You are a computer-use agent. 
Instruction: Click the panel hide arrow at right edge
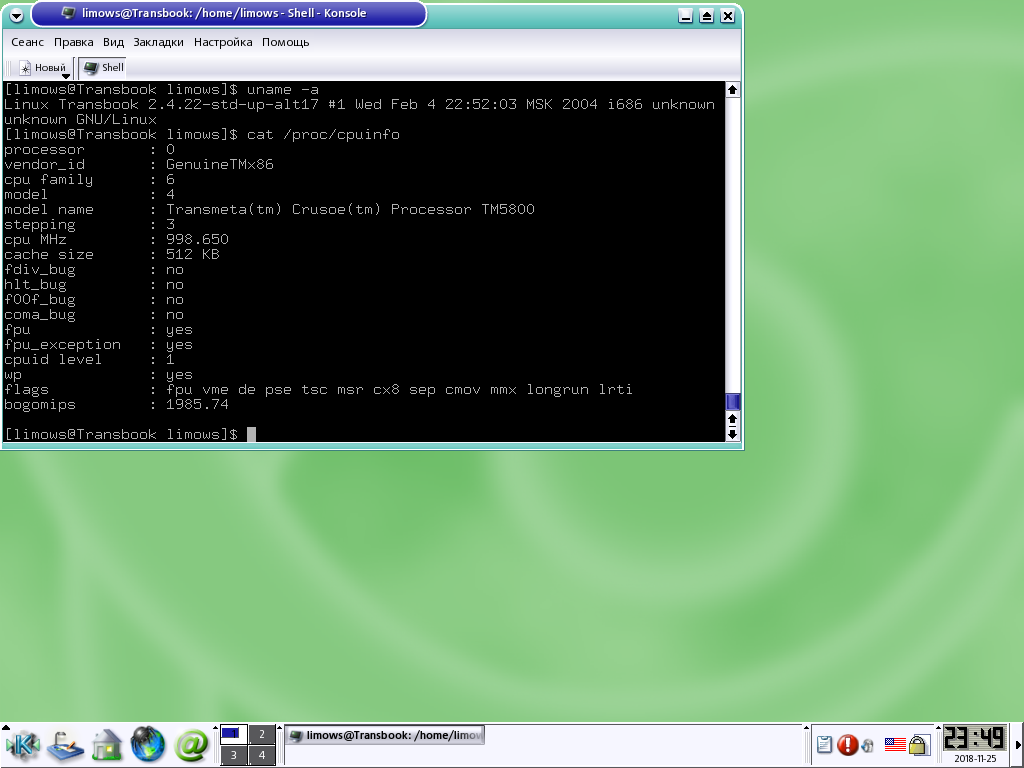(x=1018, y=744)
